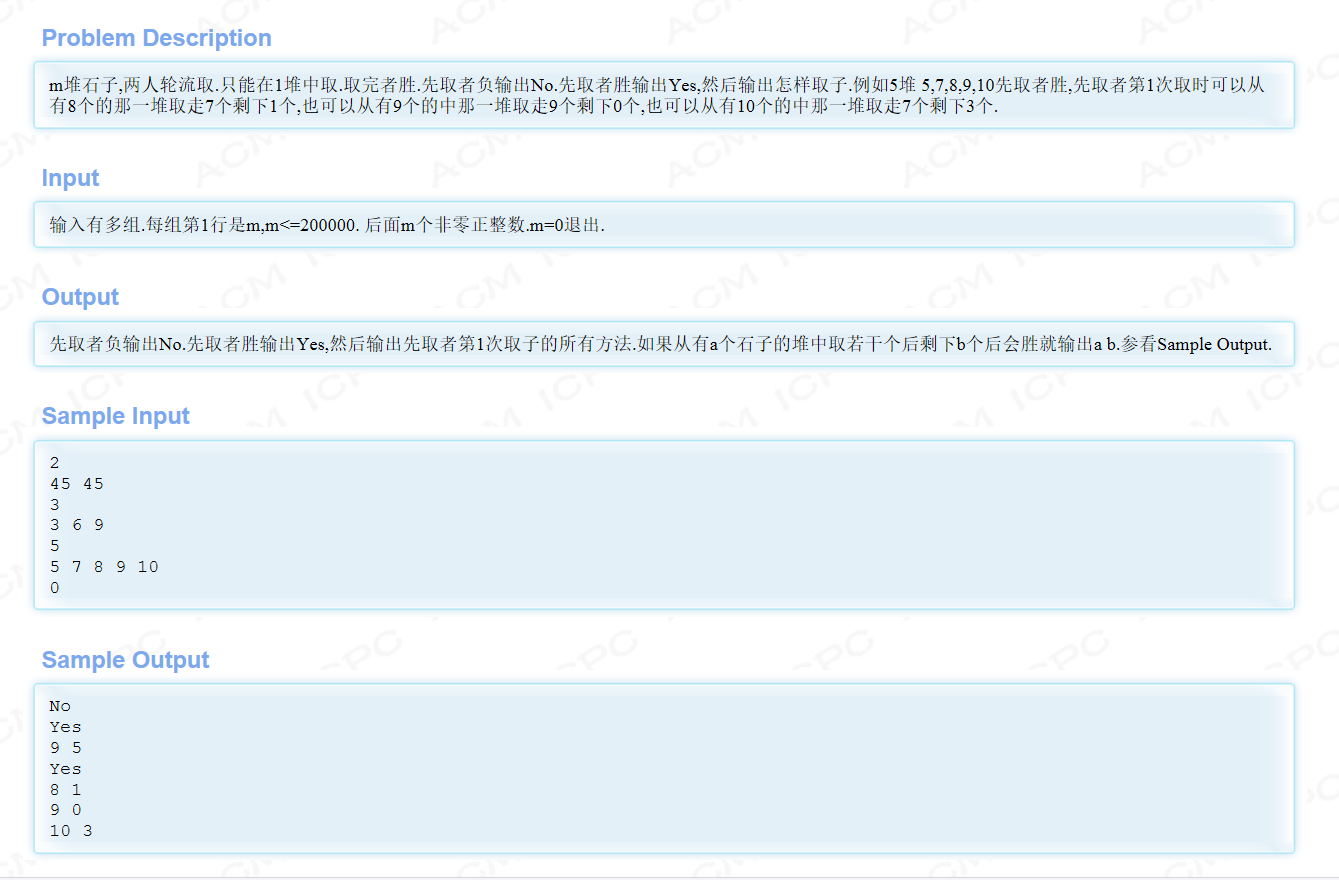This screenshot has height=880, width=1339.
Task: Click the sample input line '5 7 8 9 10'
Action: click(x=104, y=567)
